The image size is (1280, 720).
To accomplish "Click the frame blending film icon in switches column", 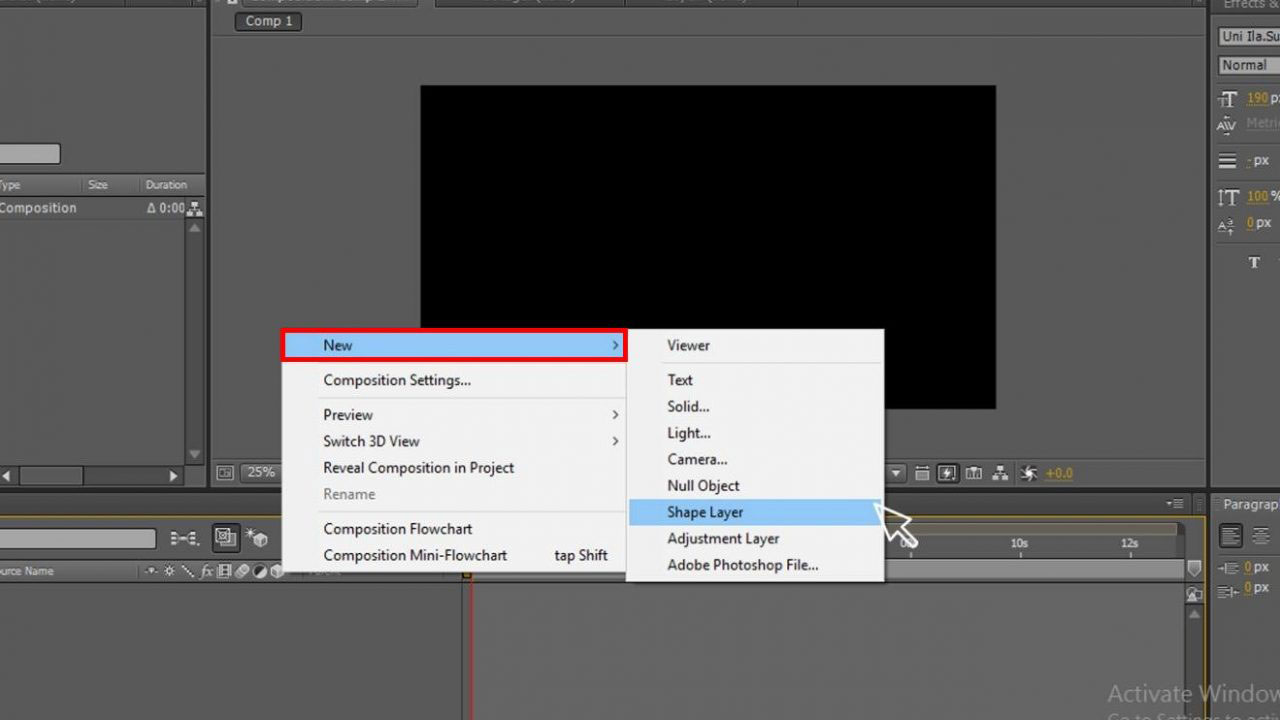I will tap(225, 572).
